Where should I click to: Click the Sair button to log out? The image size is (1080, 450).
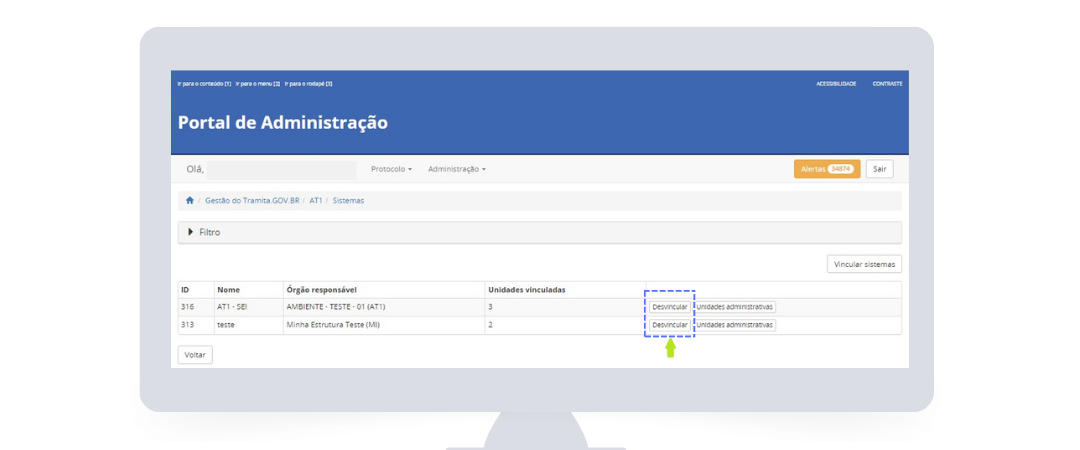(x=879, y=169)
